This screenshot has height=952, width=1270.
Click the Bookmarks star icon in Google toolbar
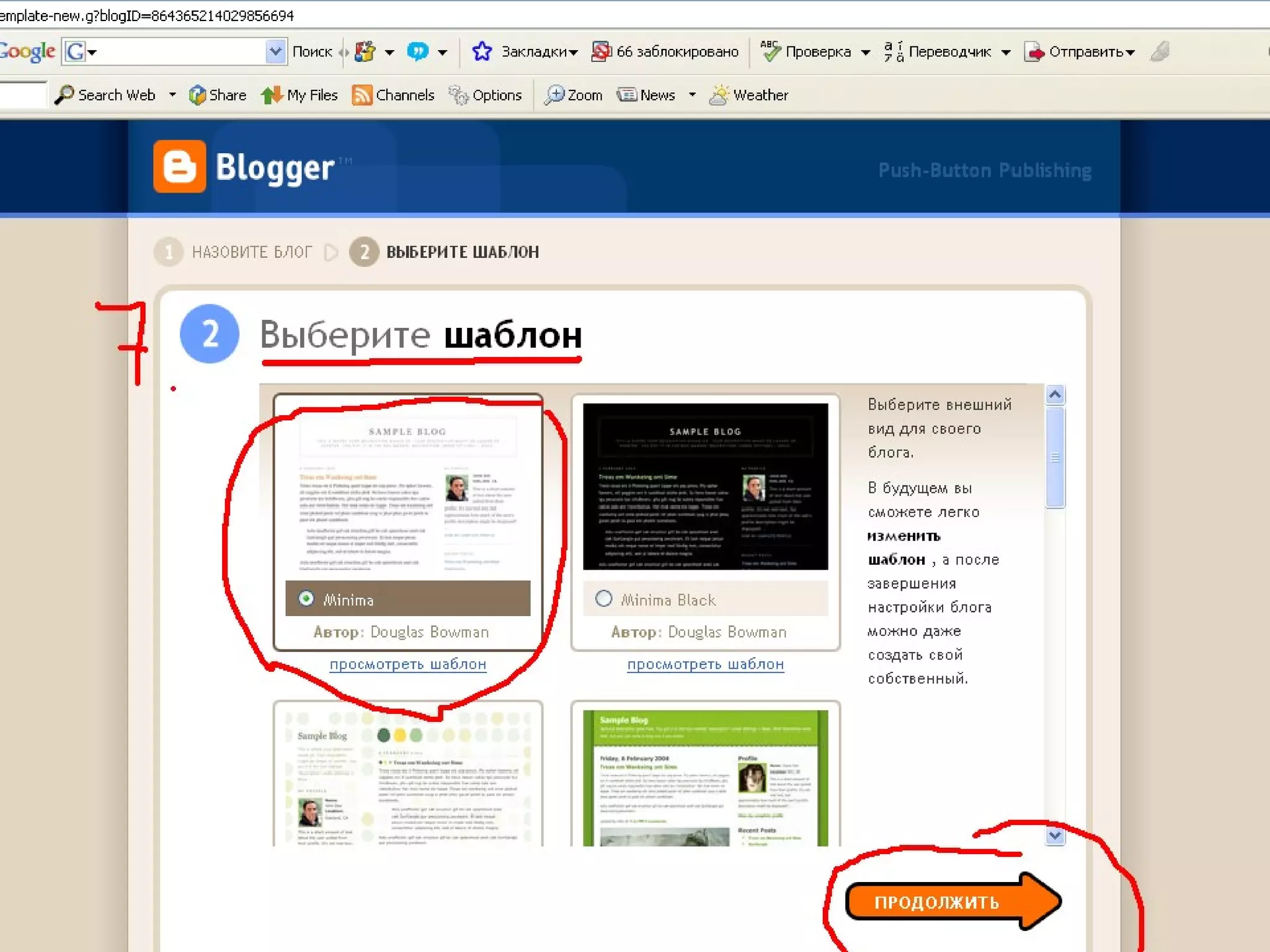click(481, 51)
